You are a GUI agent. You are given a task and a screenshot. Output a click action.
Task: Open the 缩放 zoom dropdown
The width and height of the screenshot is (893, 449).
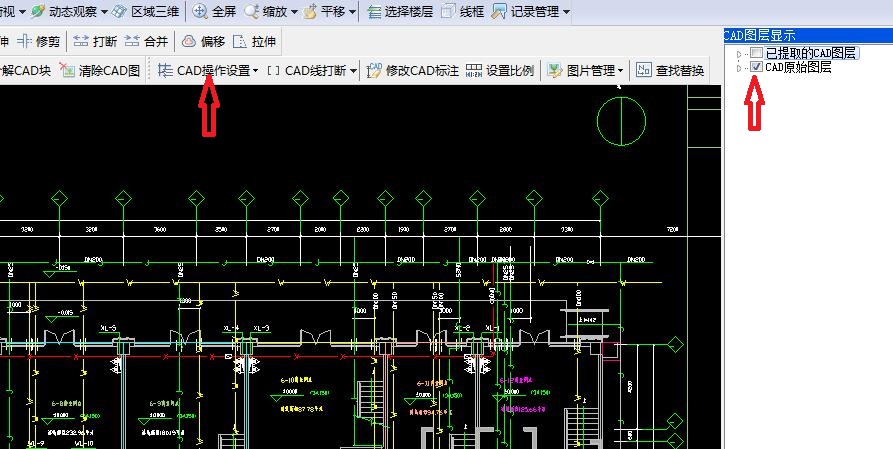coord(294,11)
